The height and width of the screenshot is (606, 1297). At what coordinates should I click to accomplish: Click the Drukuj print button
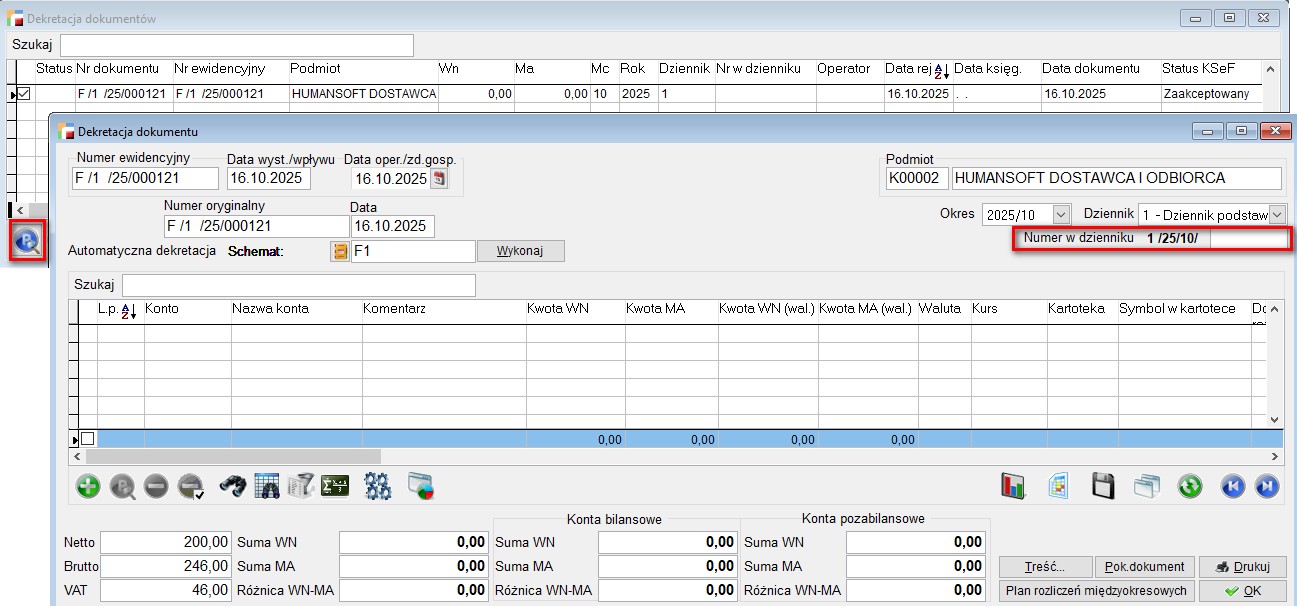click(1242, 567)
